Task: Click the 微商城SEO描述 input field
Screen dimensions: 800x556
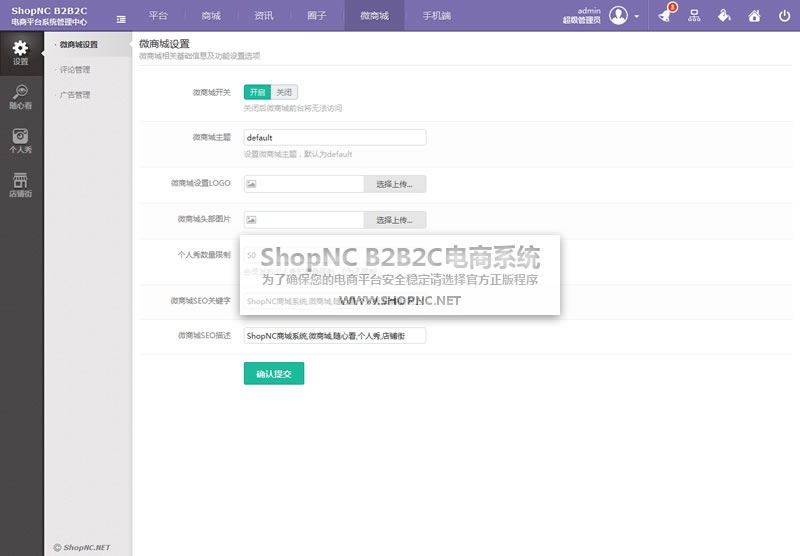Action: pos(335,336)
